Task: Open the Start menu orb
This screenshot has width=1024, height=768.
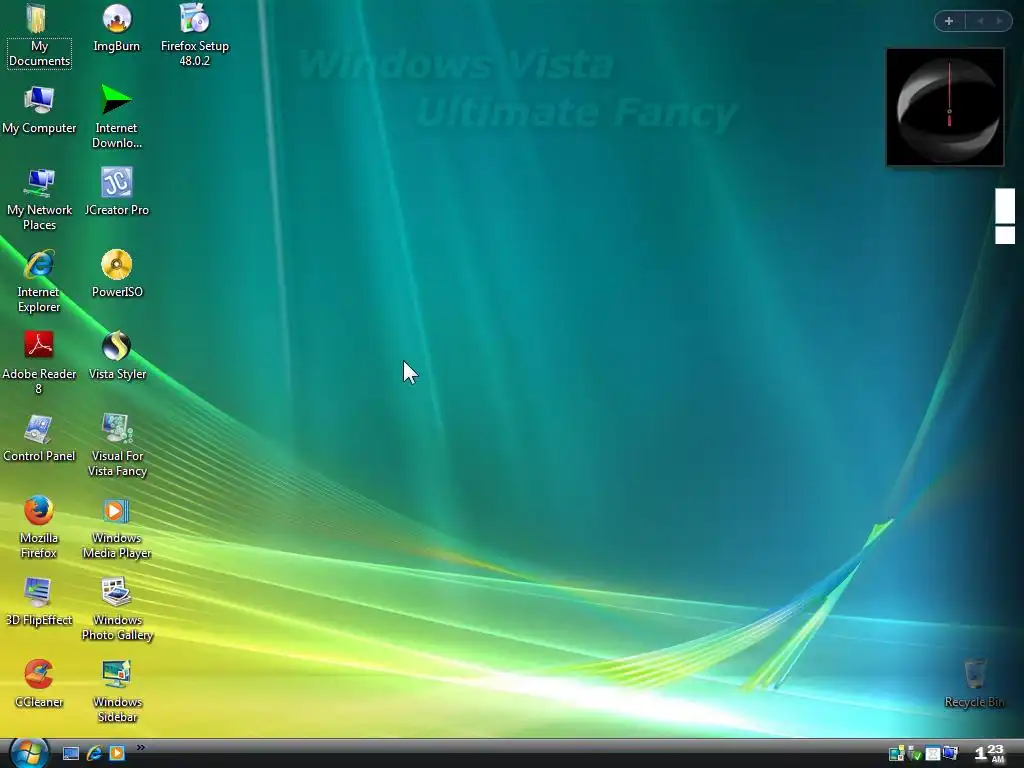Action: pyautogui.click(x=29, y=752)
